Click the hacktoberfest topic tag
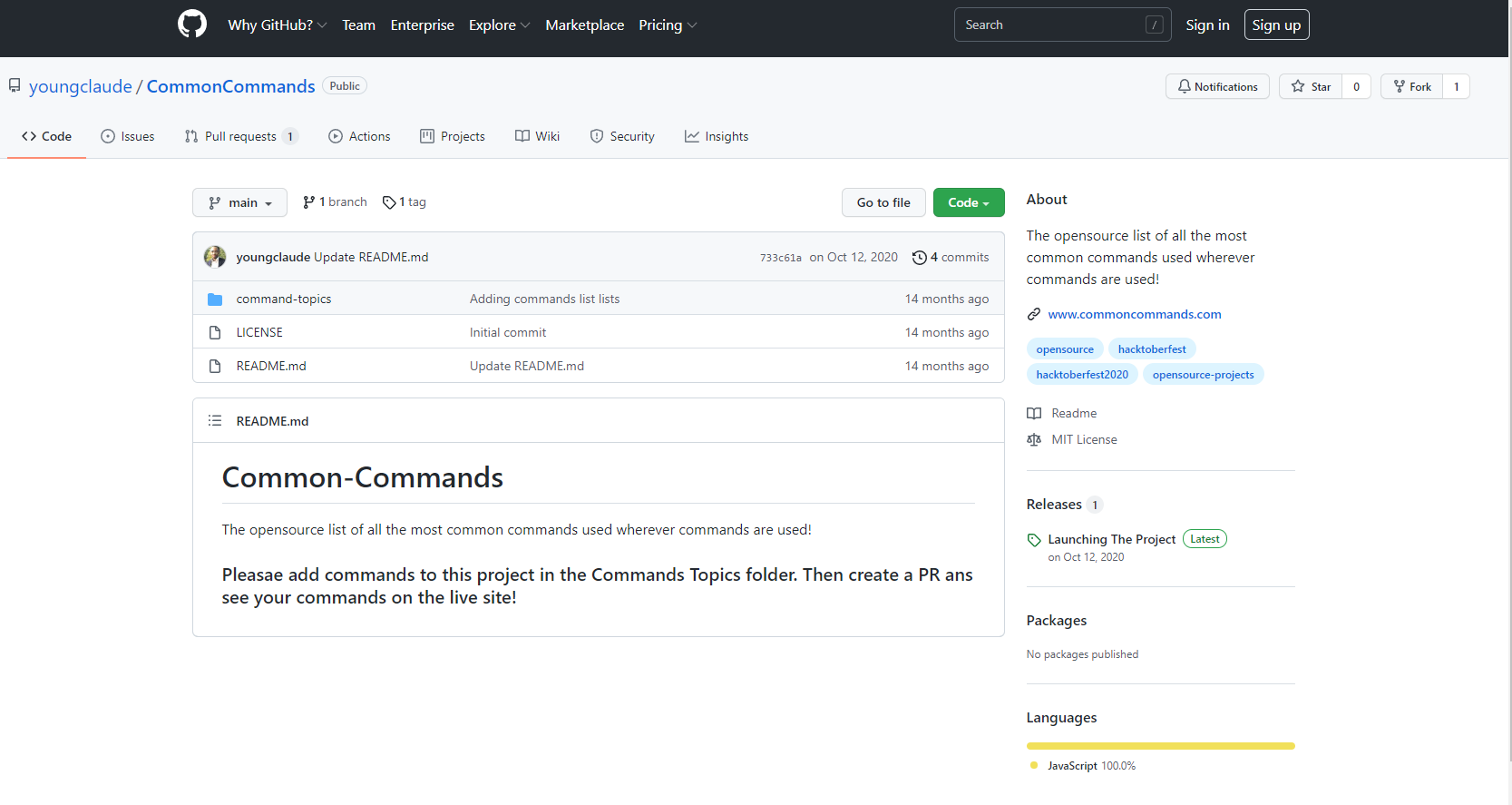This screenshot has height=805, width=1512. [x=1152, y=349]
